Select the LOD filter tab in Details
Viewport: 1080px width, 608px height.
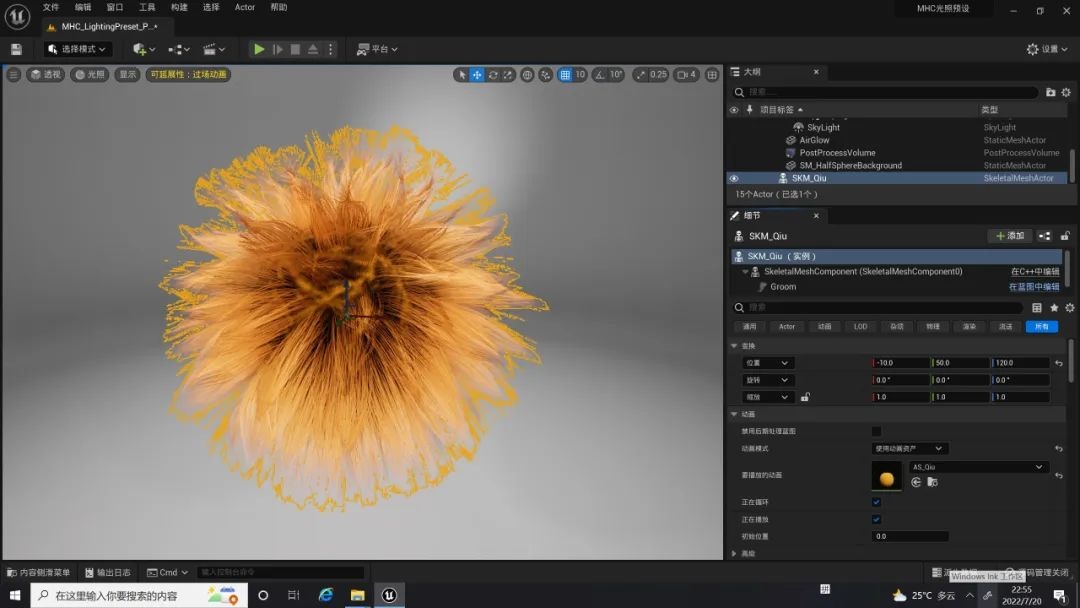(860, 326)
